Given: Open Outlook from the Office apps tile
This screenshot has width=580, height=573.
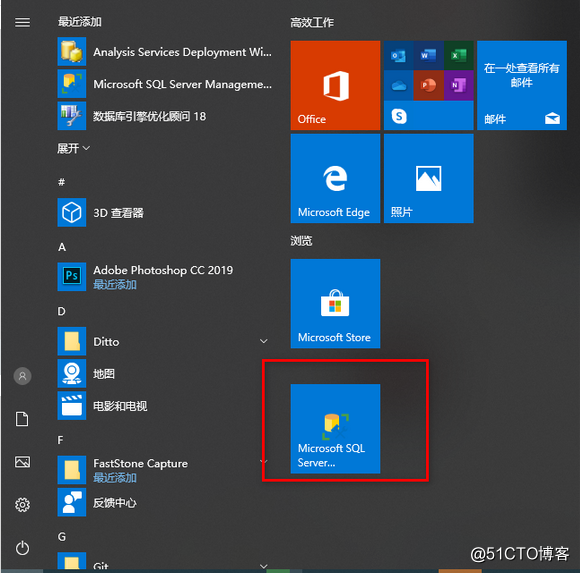Looking at the screenshot, I should [398, 56].
